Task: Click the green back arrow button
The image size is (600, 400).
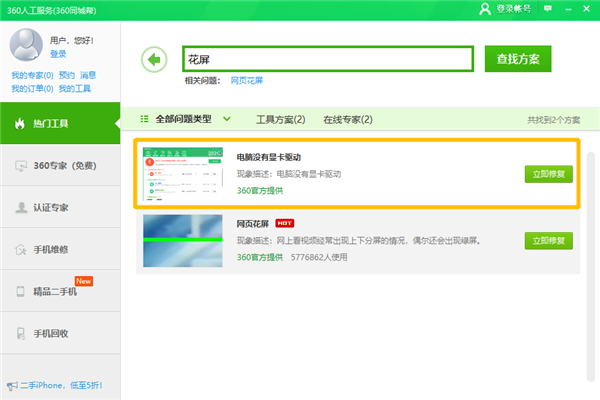Action: [154, 59]
